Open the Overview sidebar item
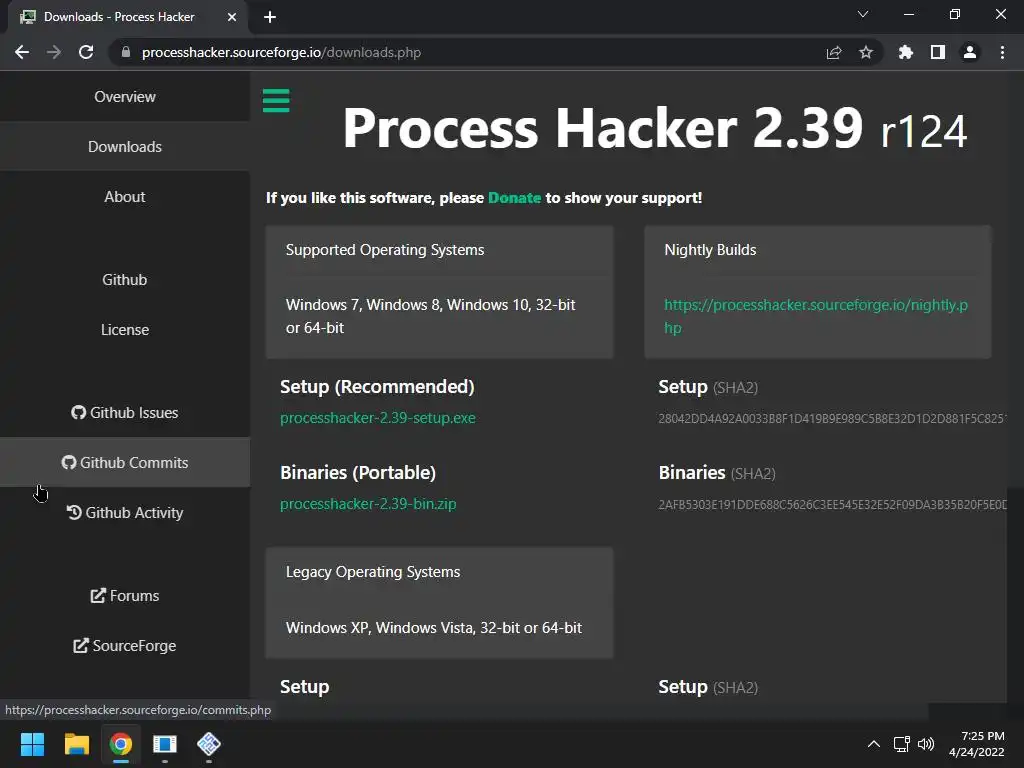1024x768 pixels. [125, 97]
